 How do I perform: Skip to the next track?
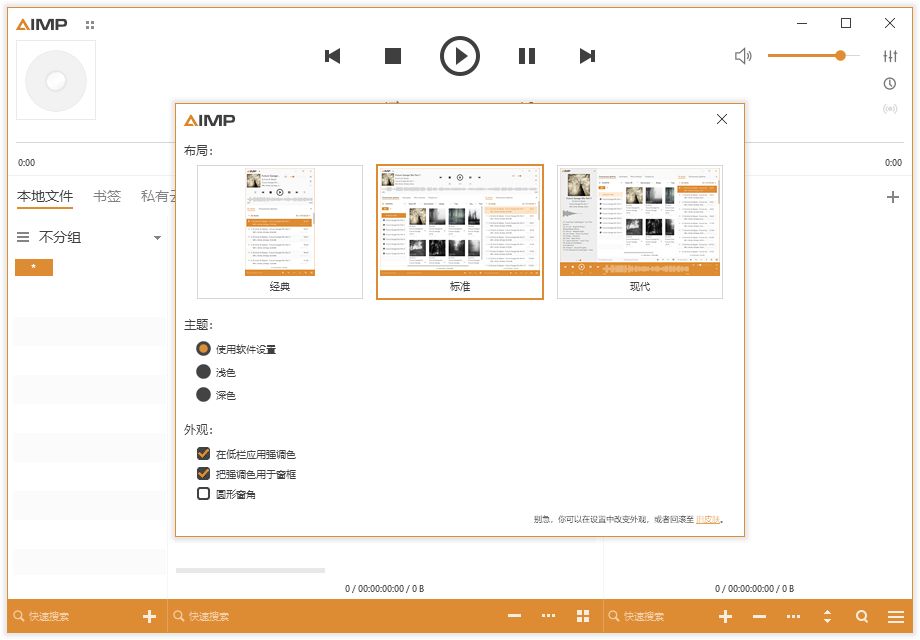pyautogui.click(x=587, y=56)
